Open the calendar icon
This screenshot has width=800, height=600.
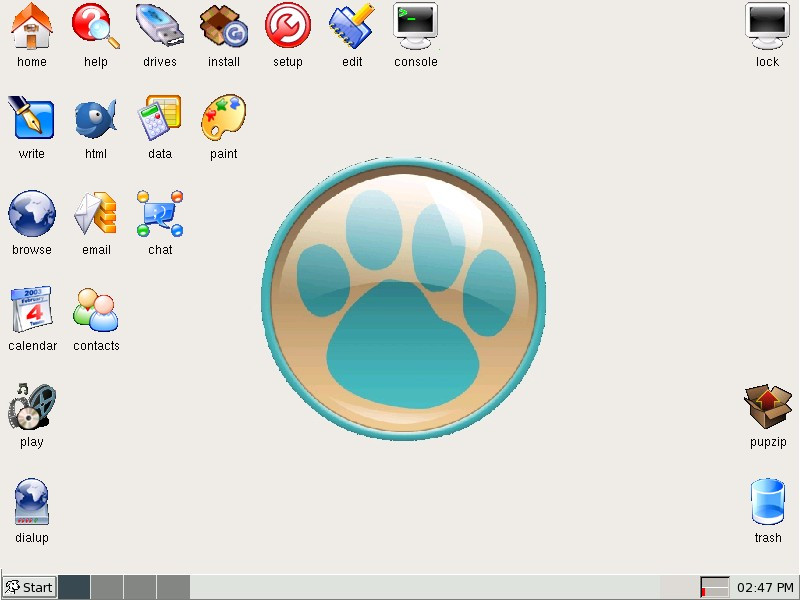(32, 310)
